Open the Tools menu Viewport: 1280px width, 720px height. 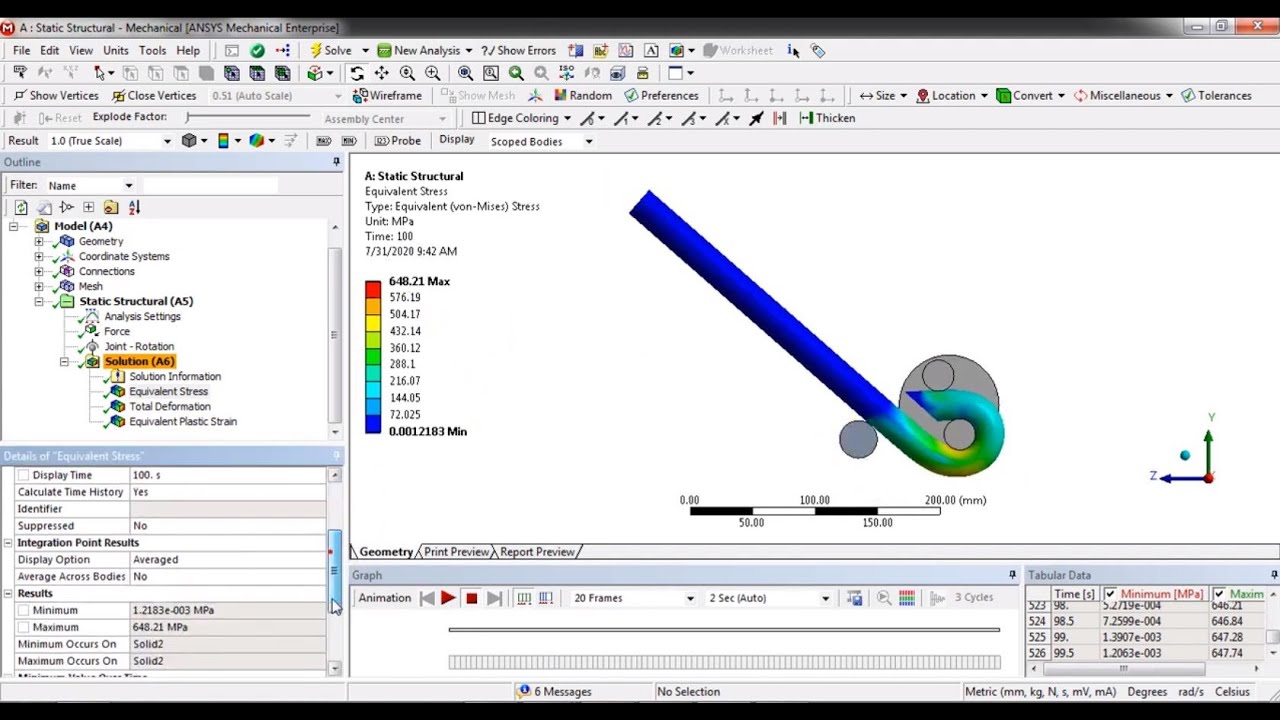tap(152, 50)
